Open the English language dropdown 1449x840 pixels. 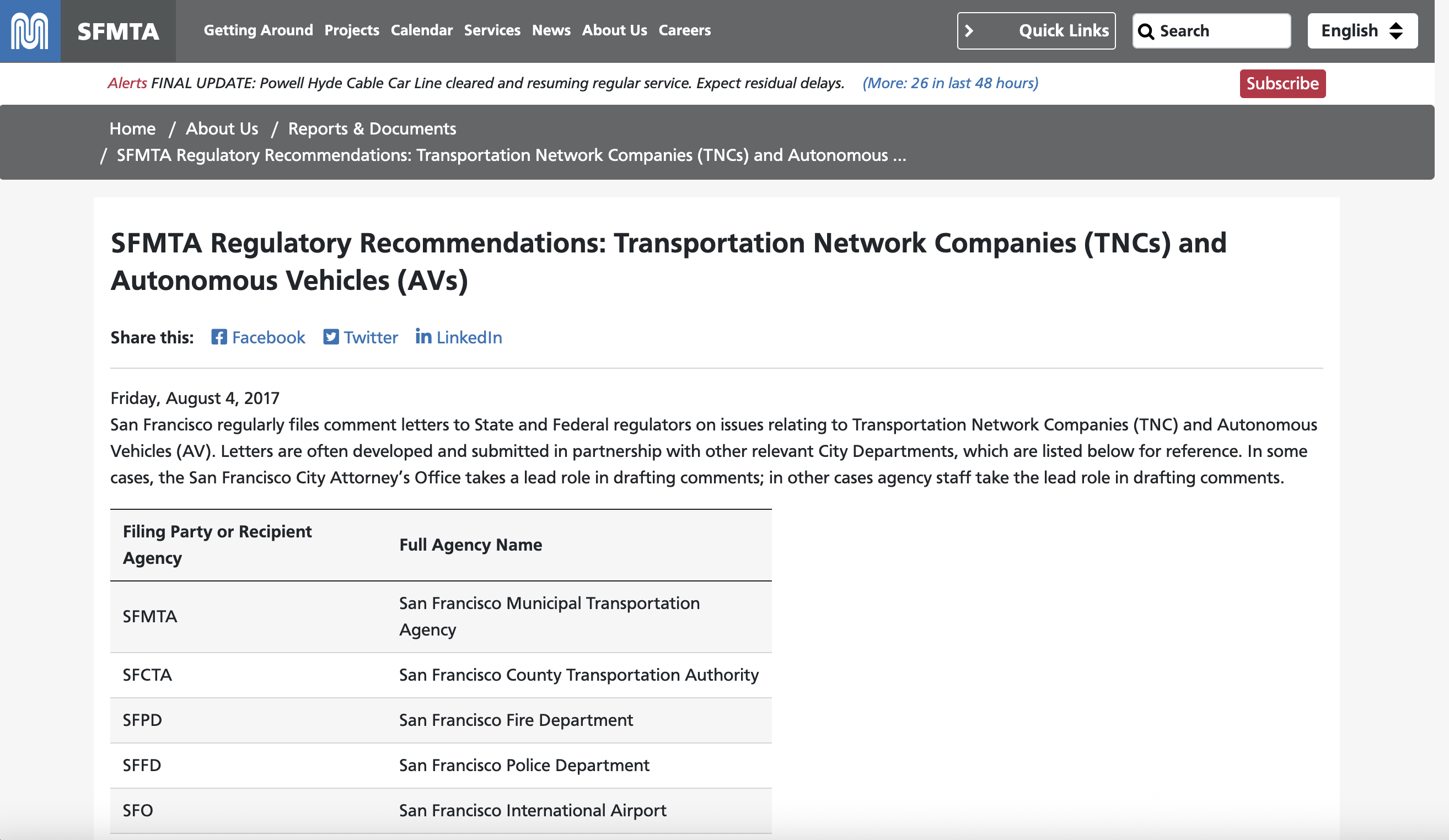[x=1349, y=31]
